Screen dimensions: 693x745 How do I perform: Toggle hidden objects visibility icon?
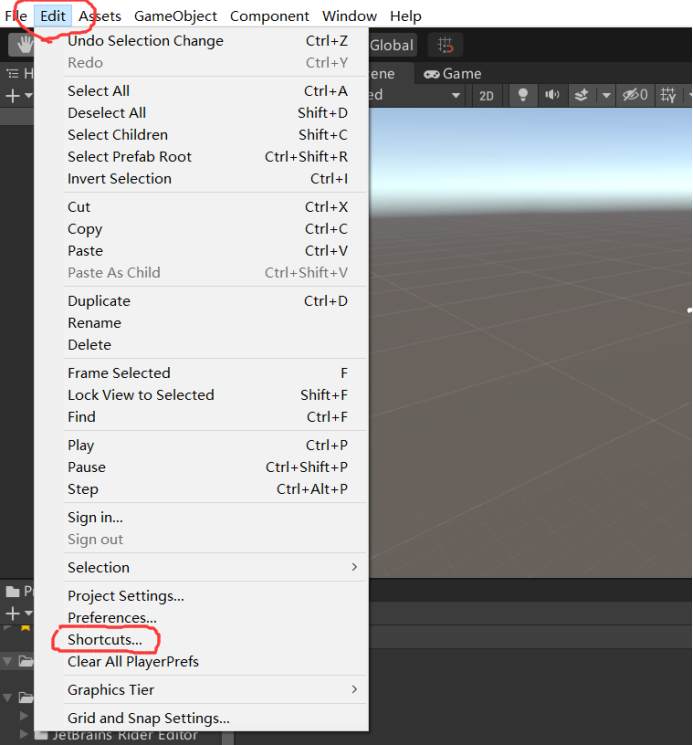point(635,95)
